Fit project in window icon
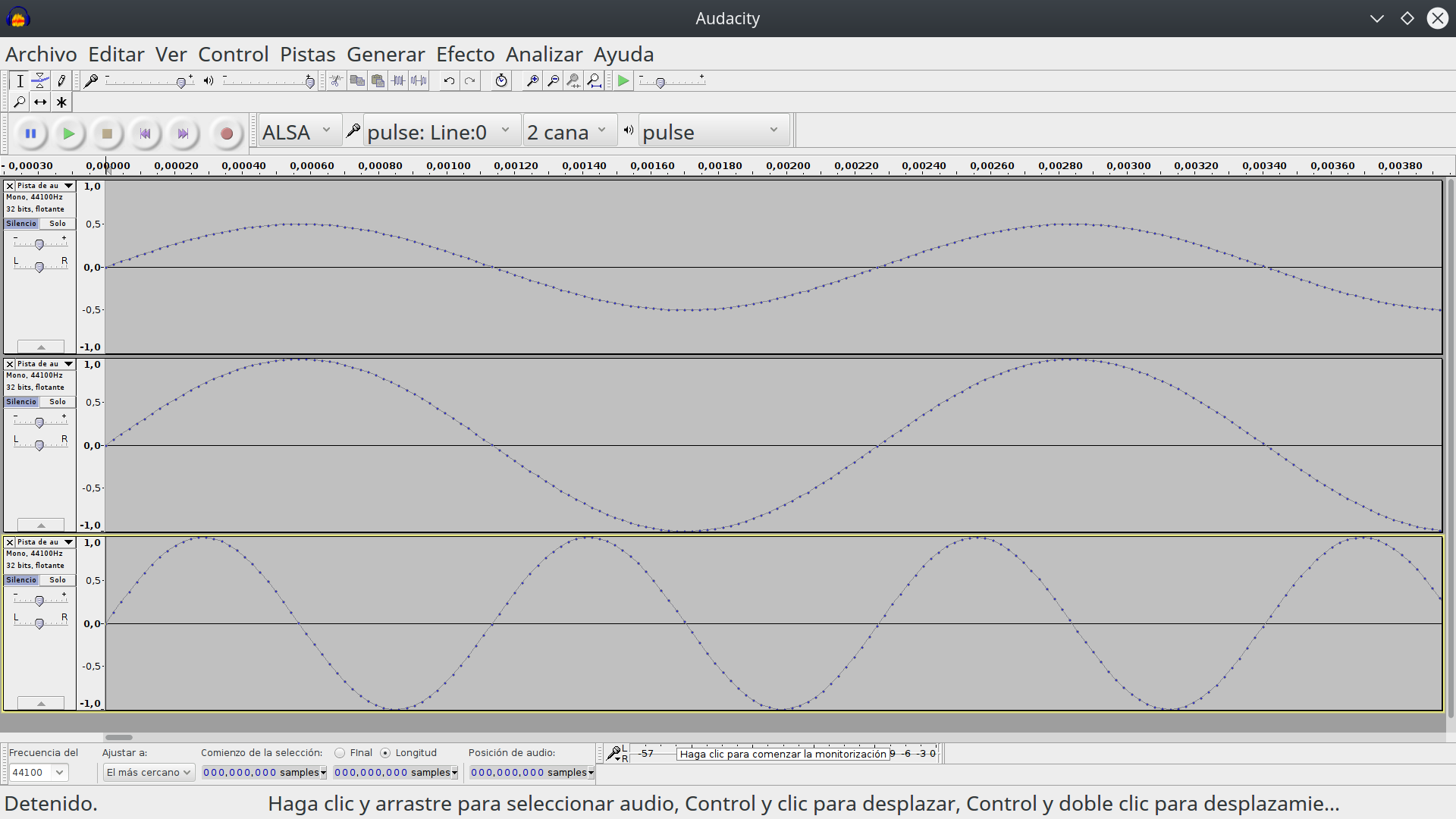 pyautogui.click(x=595, y=81)
